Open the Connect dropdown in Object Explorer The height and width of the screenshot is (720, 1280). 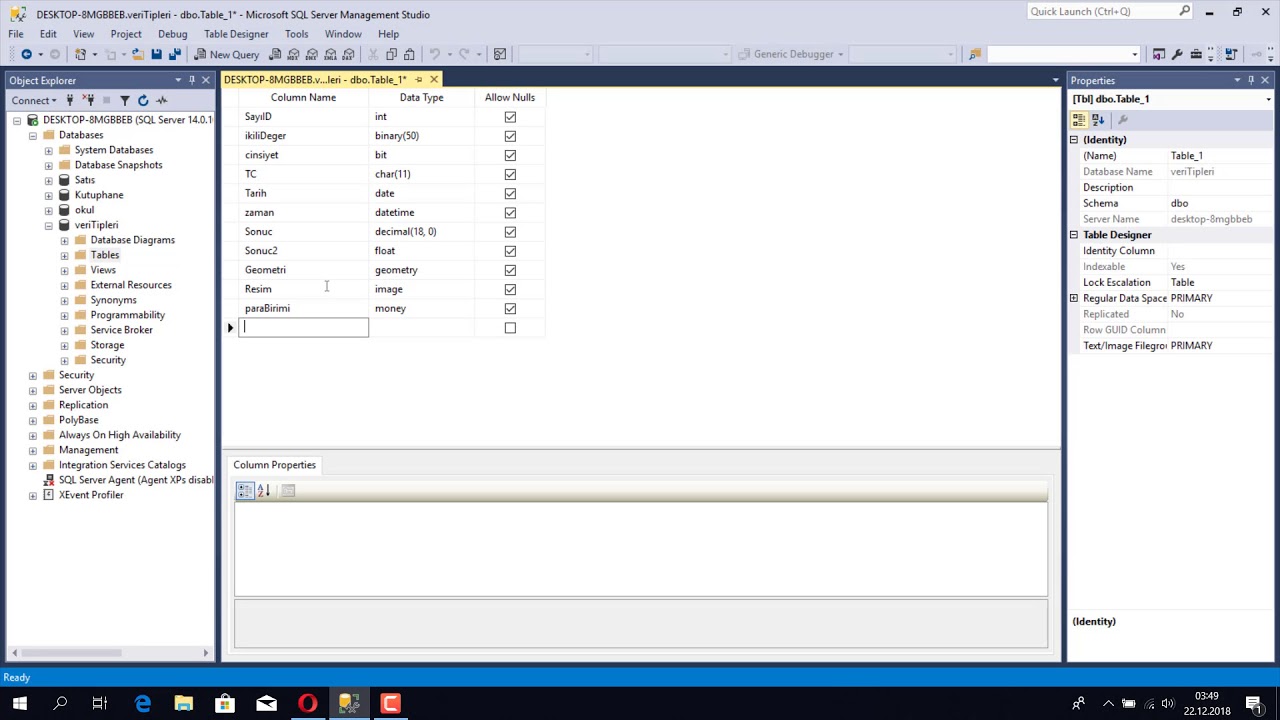pos(34,100)
